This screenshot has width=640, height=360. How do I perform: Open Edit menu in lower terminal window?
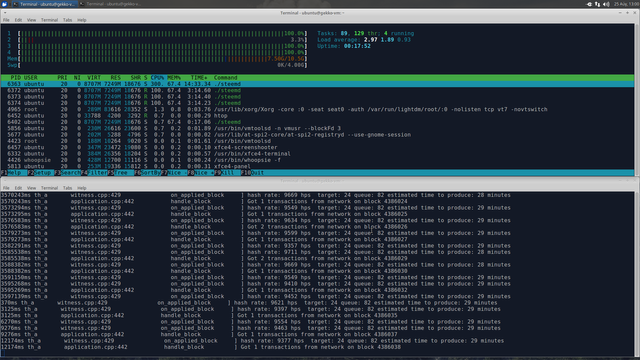point(18,188)
